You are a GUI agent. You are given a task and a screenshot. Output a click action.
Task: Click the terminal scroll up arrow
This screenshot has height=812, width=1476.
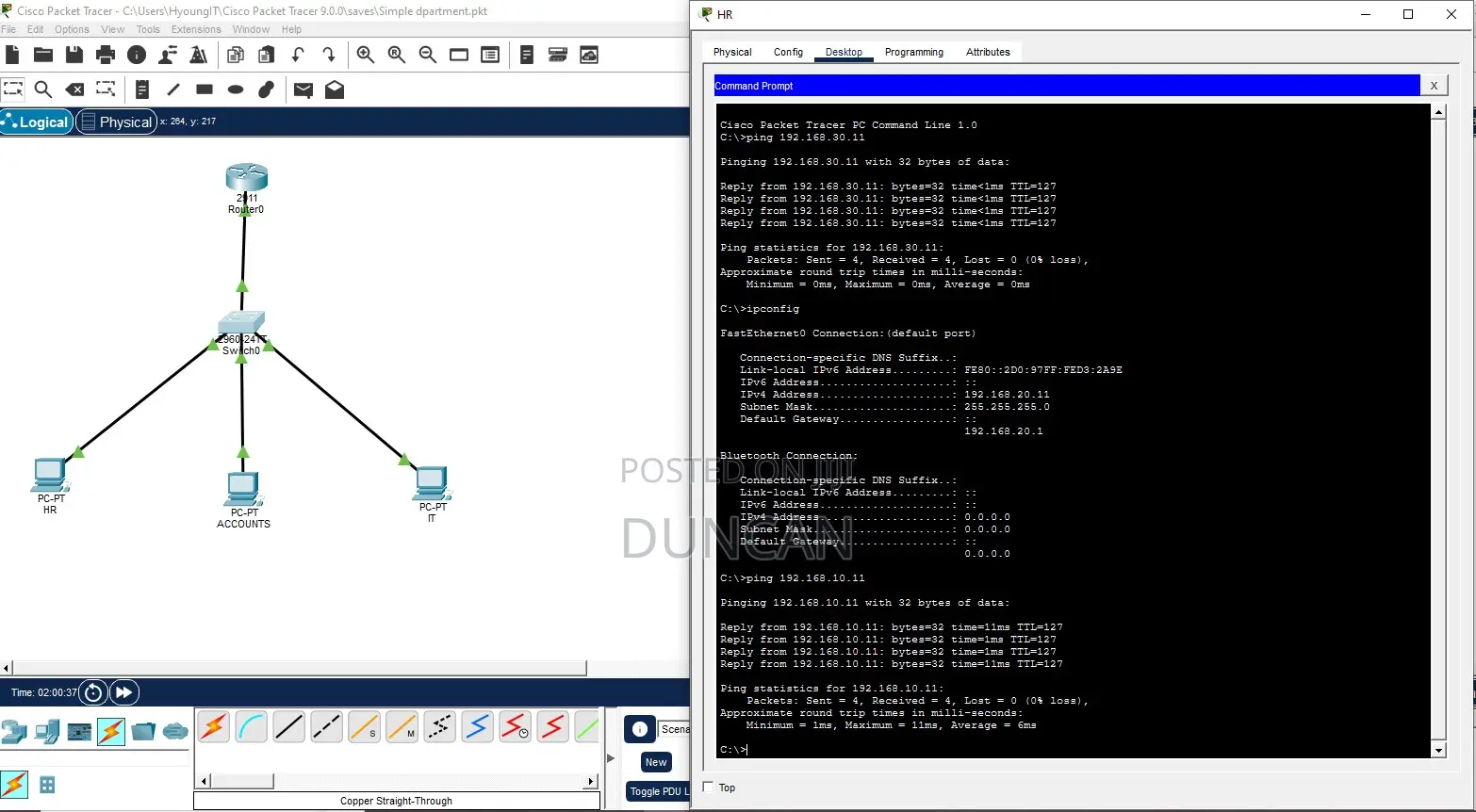click(x=1438, y=112)
